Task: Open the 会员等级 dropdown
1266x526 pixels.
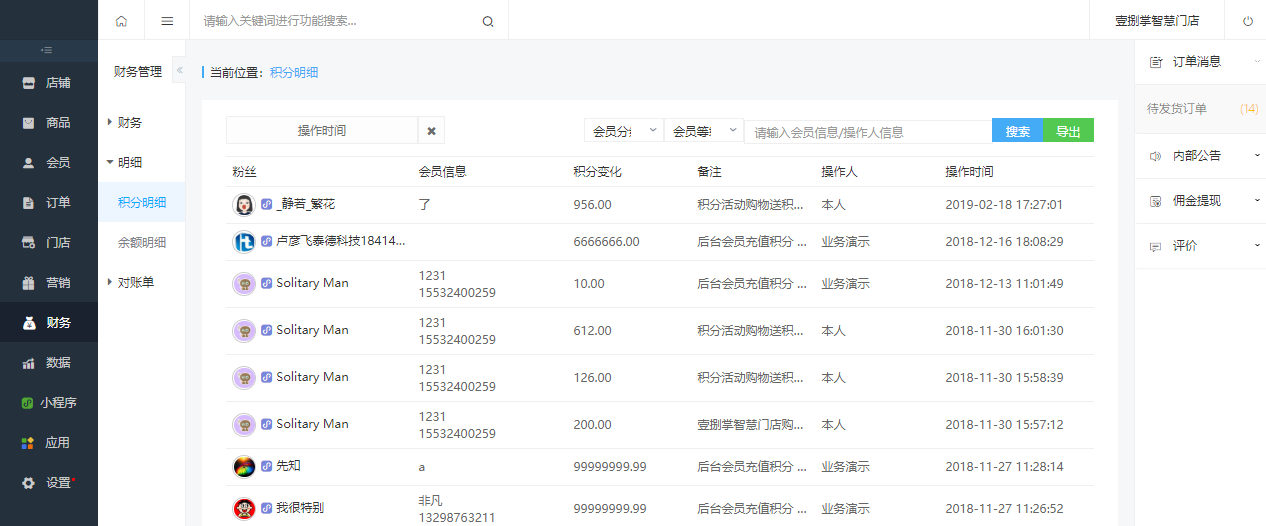Action: [x=704, y=131]
